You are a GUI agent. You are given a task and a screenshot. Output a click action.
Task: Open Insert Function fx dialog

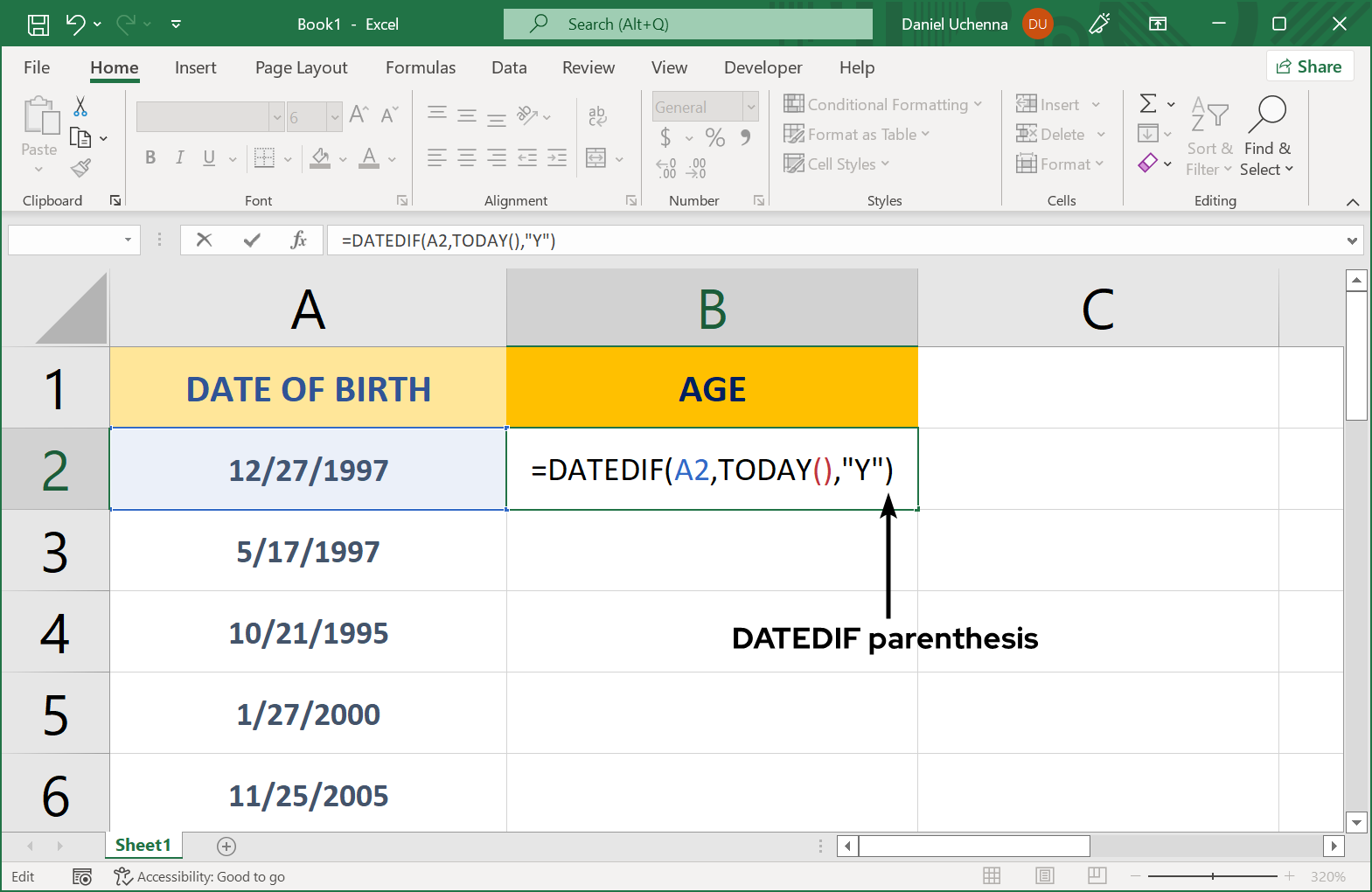(x=298, y=240)
